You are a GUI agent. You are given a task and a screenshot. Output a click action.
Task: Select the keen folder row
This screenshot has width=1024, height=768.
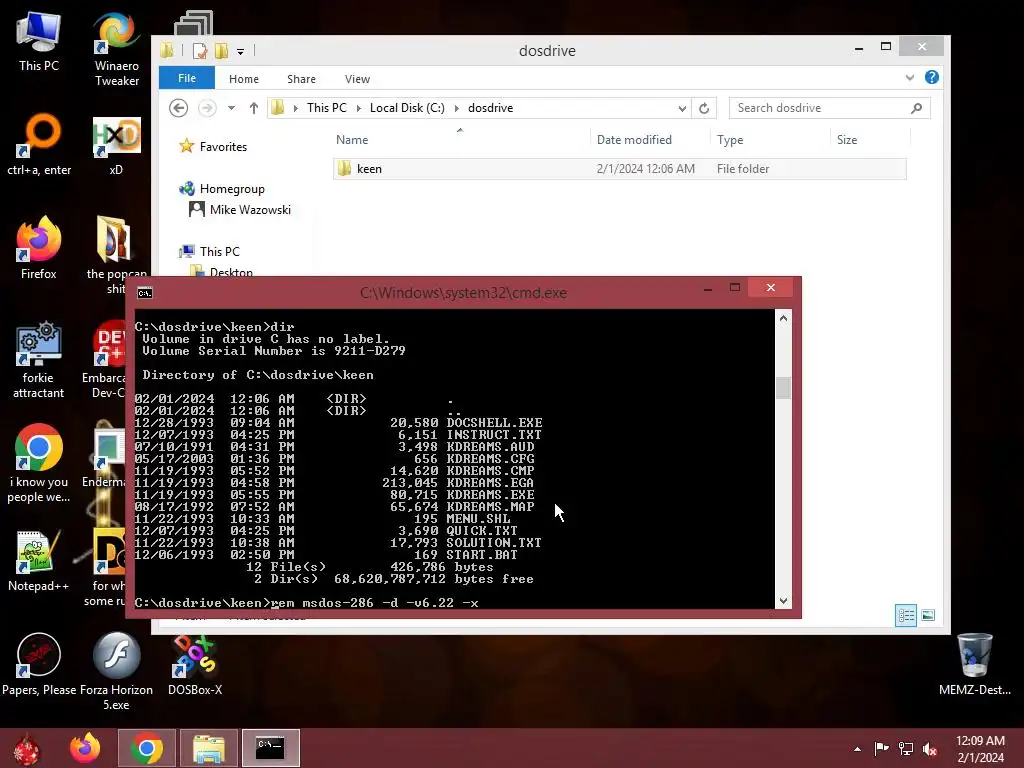pyautogui.click(x=619, y=168)
